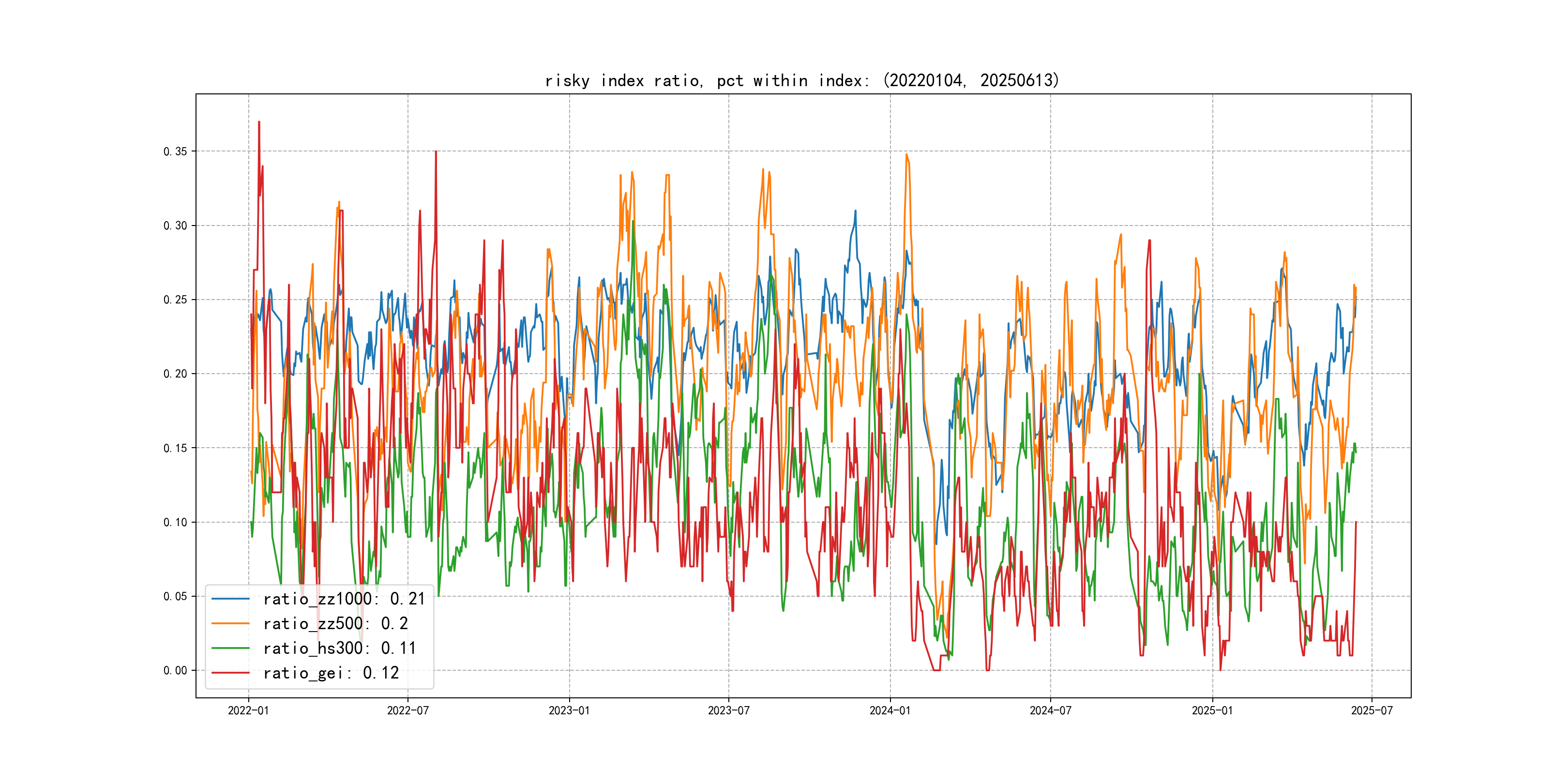The width and height of the screenshot is (1568, 784).
Task: Click the 0.00 y-axis tick label
Action: point(175,671)
